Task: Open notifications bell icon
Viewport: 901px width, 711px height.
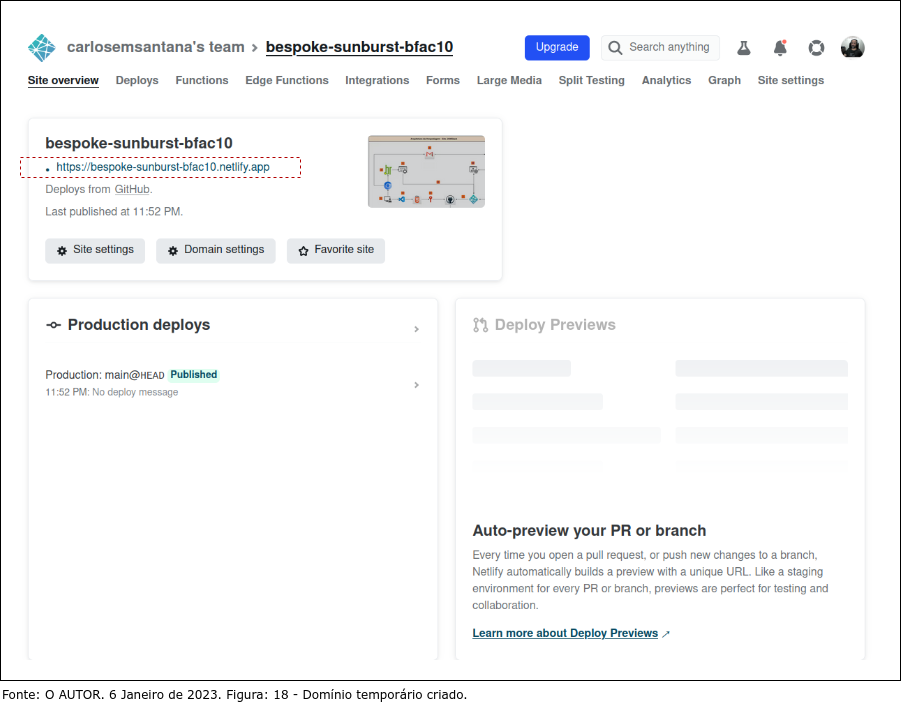Action: (780, 48)
